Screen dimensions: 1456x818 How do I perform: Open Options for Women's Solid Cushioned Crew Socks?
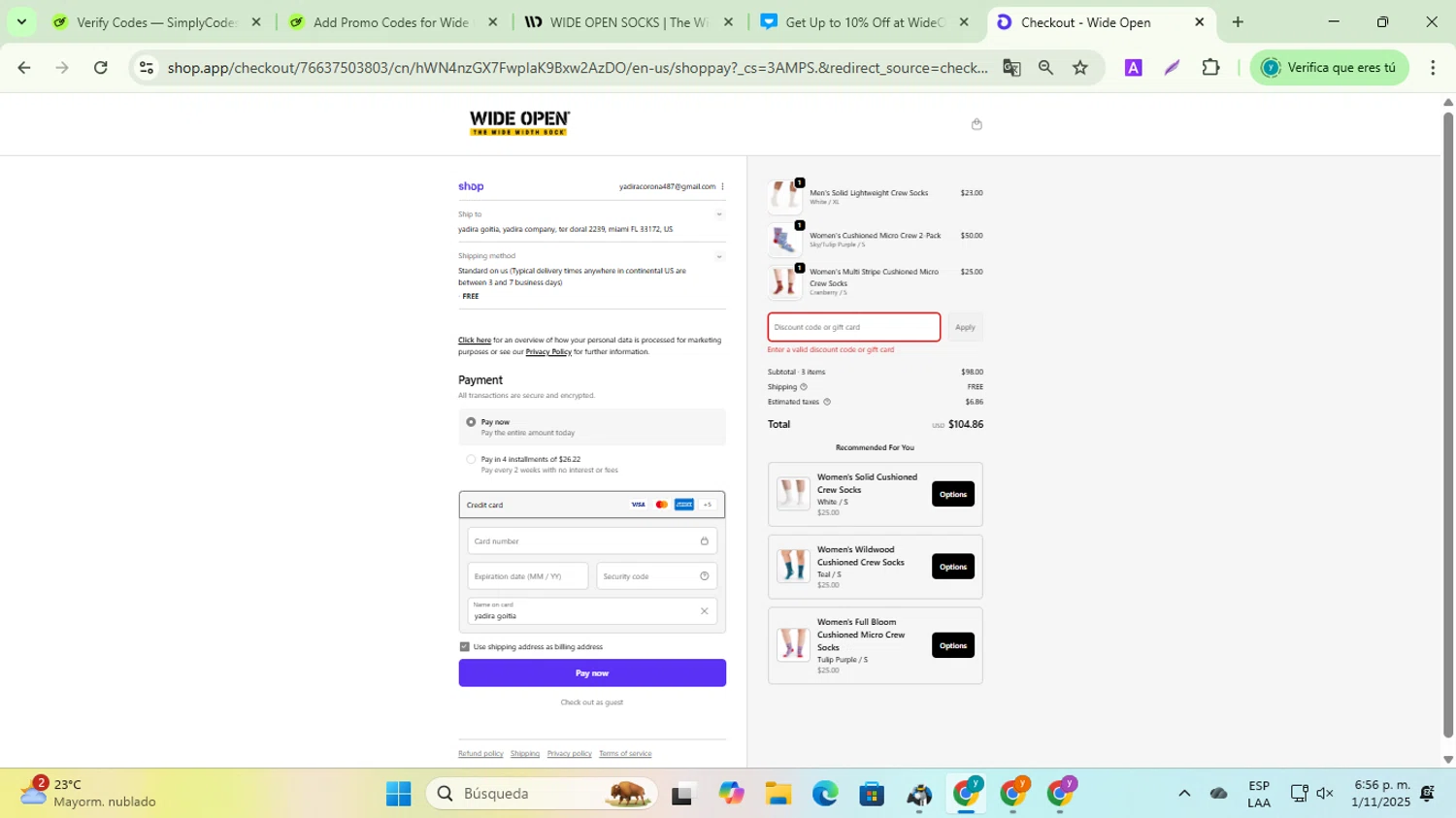[953, 494]
